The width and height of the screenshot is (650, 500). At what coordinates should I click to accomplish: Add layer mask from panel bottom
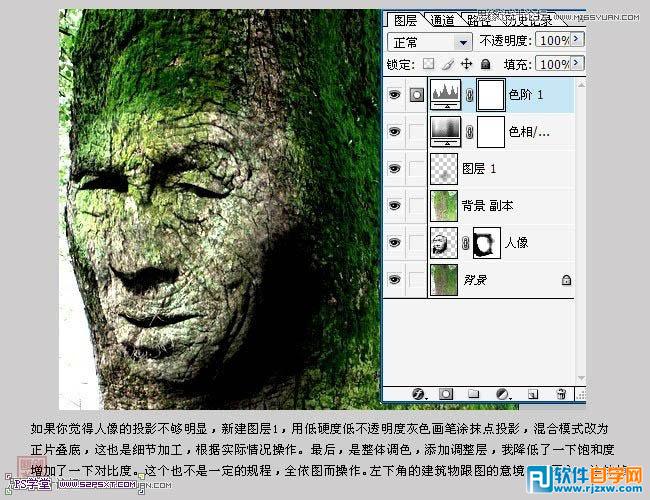[446, 393]
